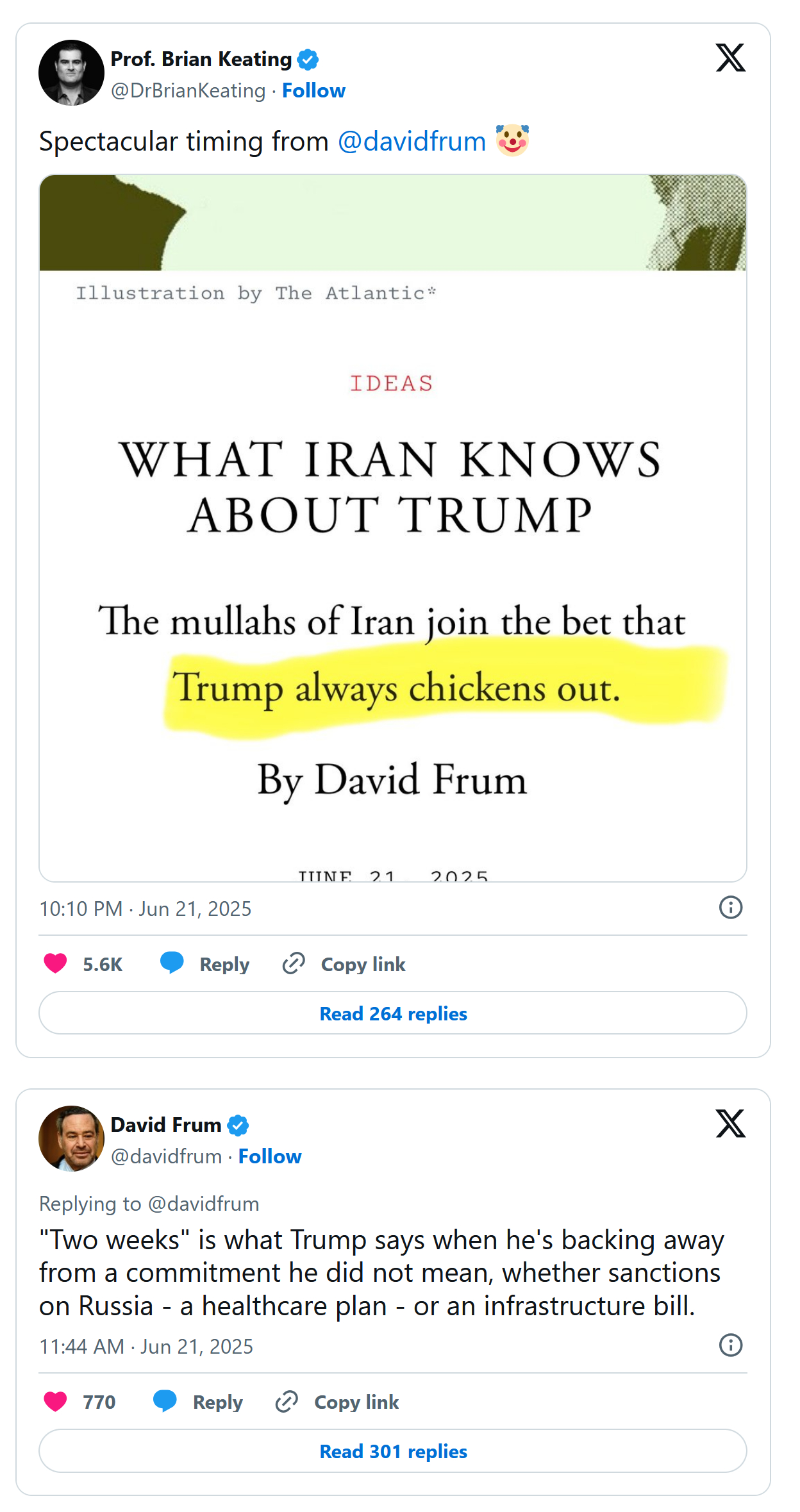This screenshot has width=800, height=1512.
Task: Click the reply bubble icon on Keating's tweet
Action: (172, 963)
